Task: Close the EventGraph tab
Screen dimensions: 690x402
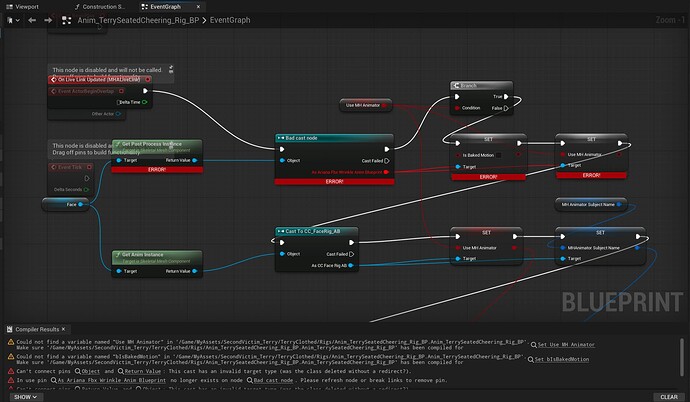Action: point(198,7)
